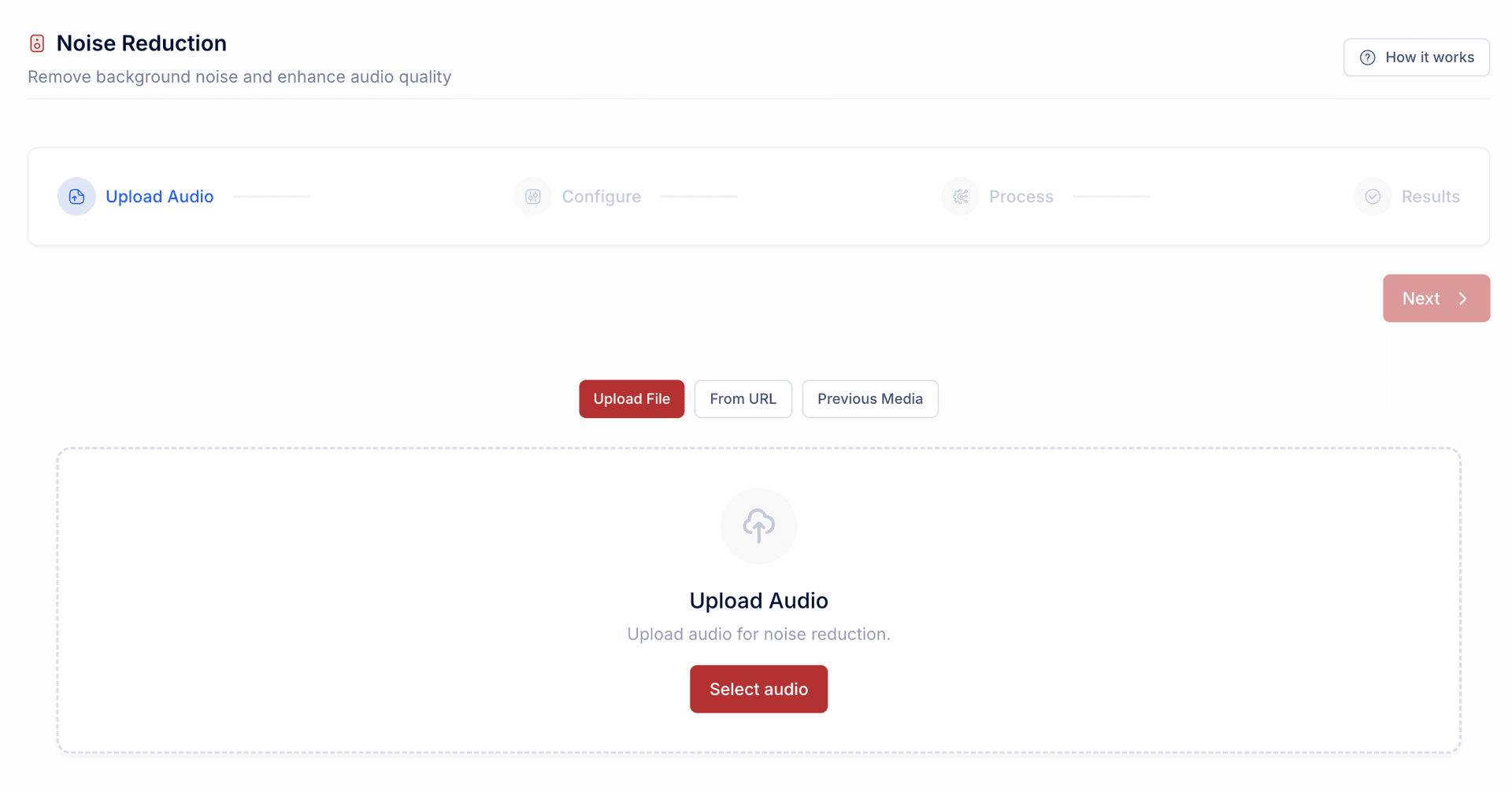Image resolution: width=1512 pixels, height=792 pixels.
Task: Click the chevron arrow in Next button
Action: click(x=1462, y=299)
